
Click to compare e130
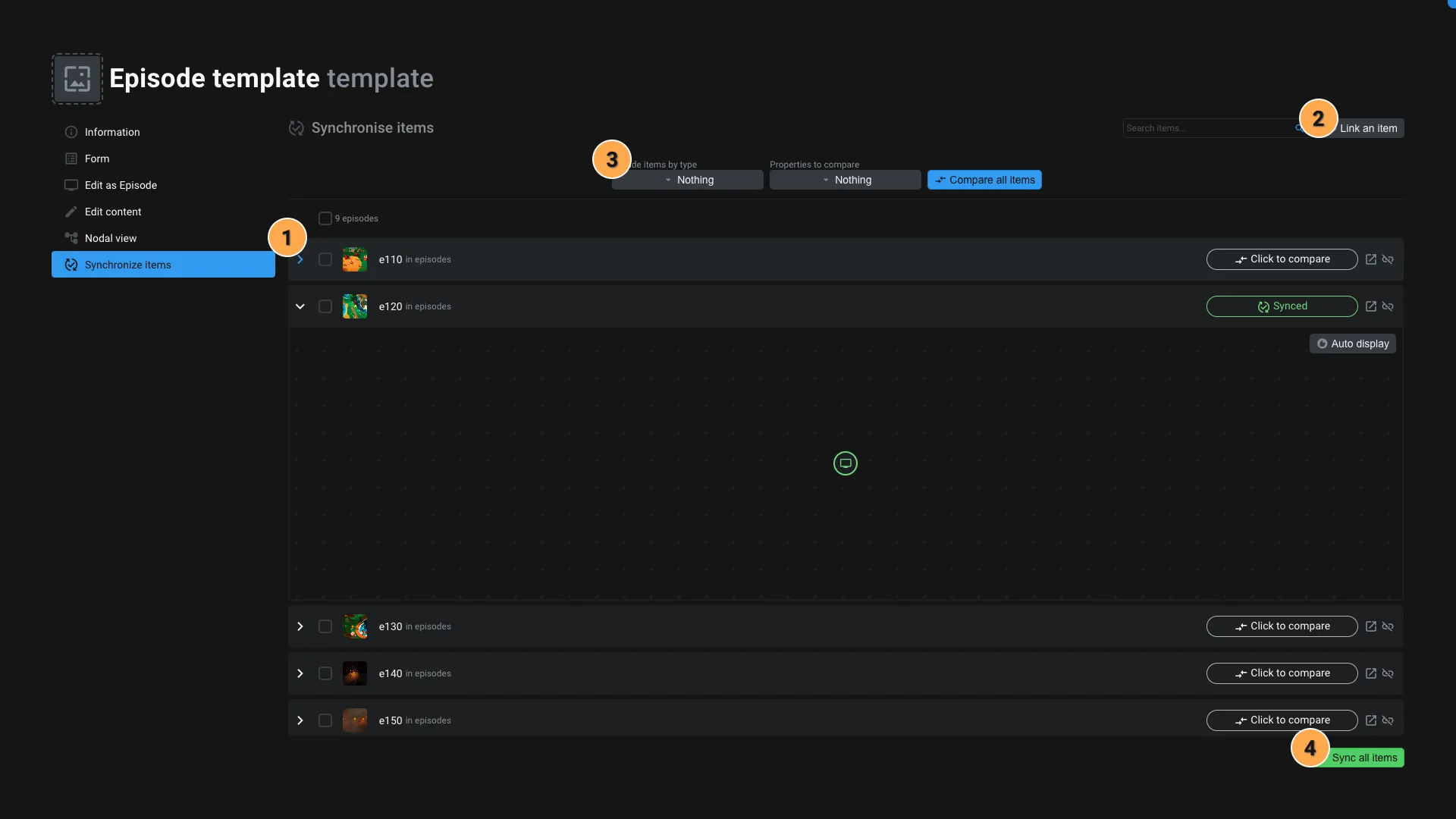tap(1282, 626)
